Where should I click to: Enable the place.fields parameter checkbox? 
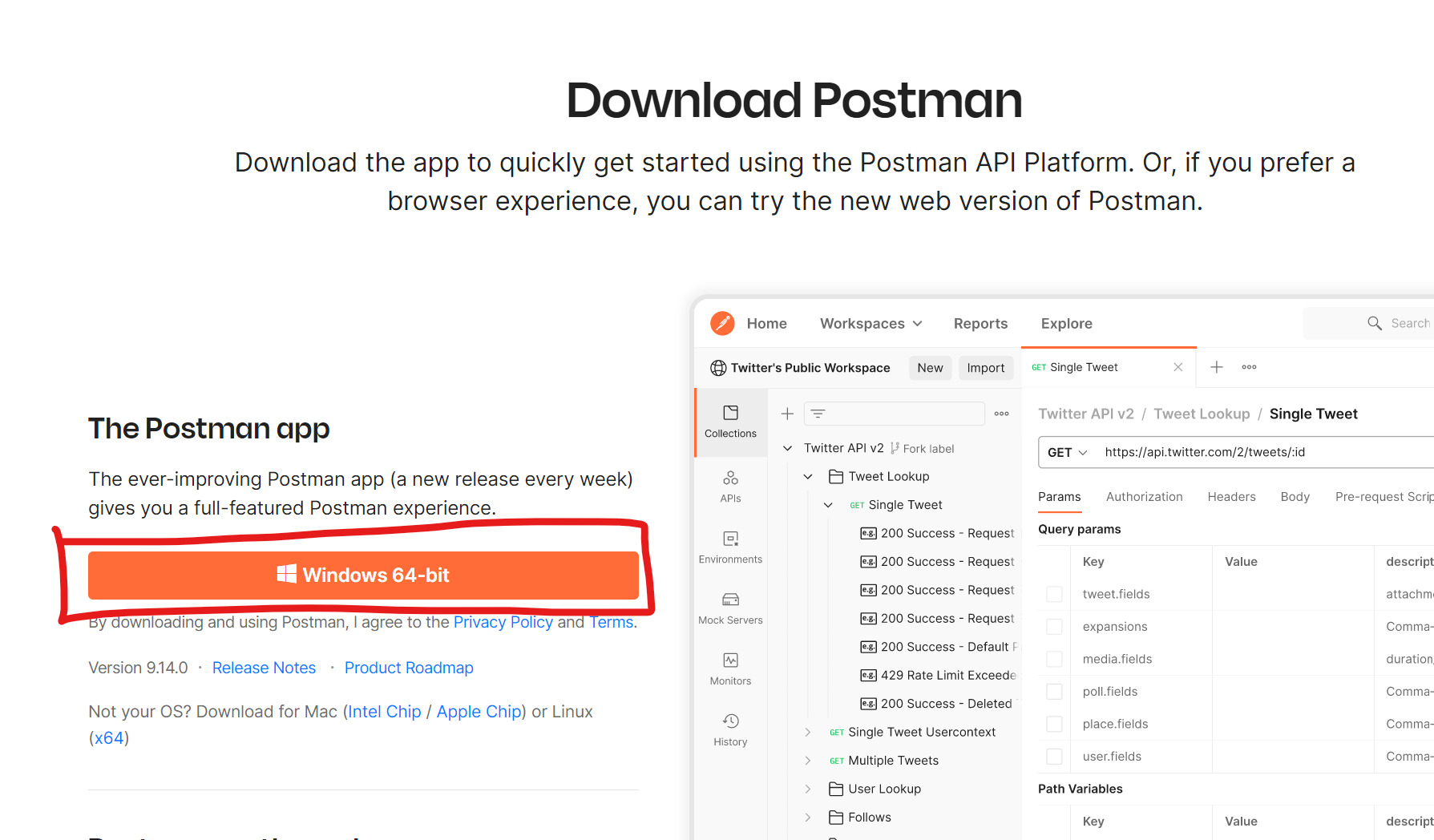[x=1054, y=724]
